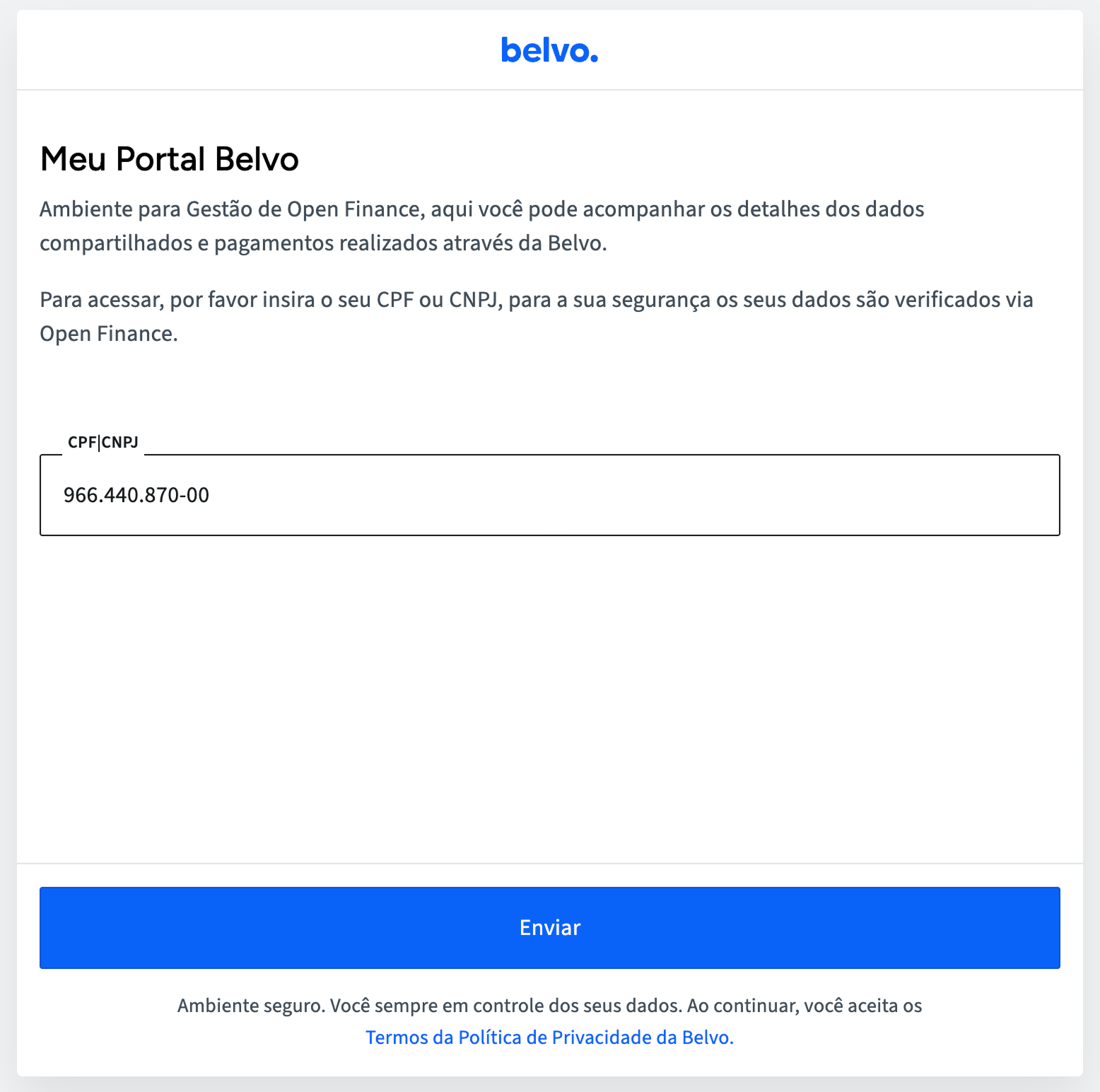This screenshot has height=1092, width=1100.
Task: Click the belvo logo in the header
Action: tap(549, 50)
